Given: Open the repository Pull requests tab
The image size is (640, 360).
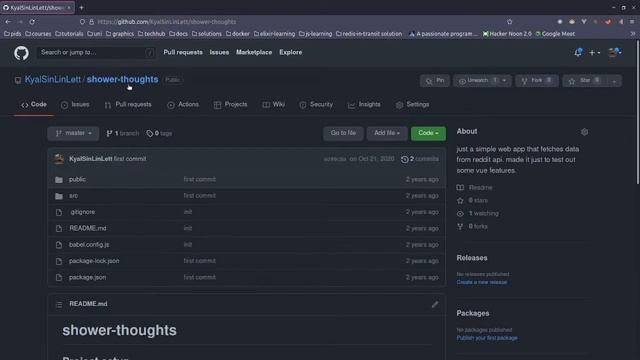Looking at the screenshot, I should coord(128,104).
